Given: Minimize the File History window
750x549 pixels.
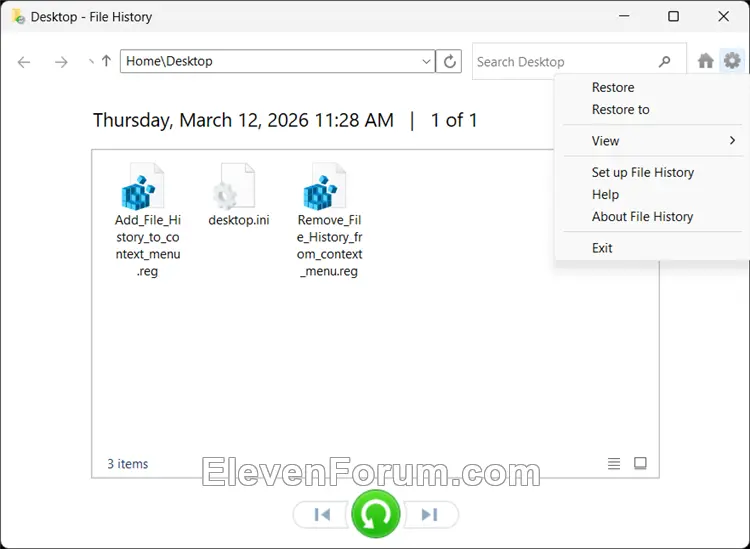Looking at the screenshot, I should pyautogui.click(x=624, y=16).
